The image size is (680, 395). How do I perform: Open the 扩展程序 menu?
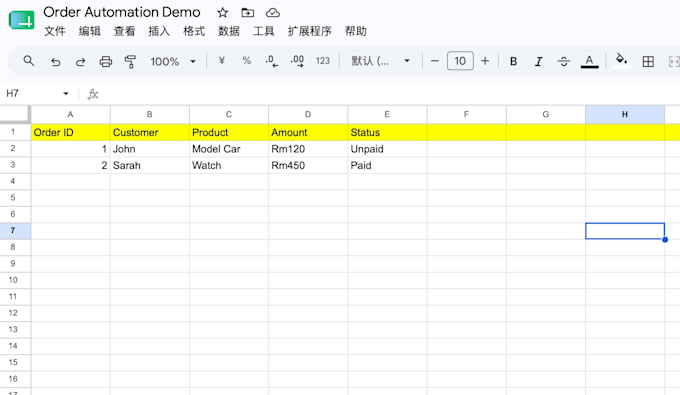click(310, 31)
